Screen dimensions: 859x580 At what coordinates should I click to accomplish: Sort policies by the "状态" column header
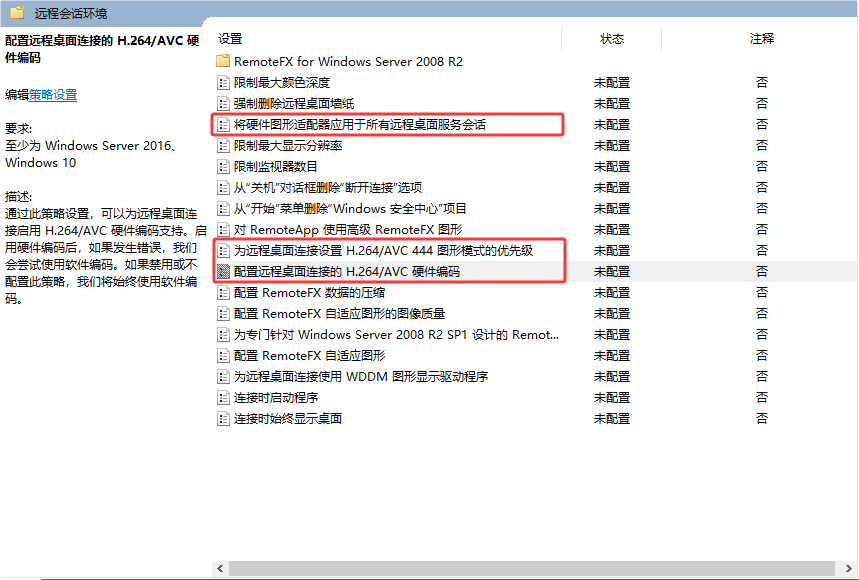(613, 38)
